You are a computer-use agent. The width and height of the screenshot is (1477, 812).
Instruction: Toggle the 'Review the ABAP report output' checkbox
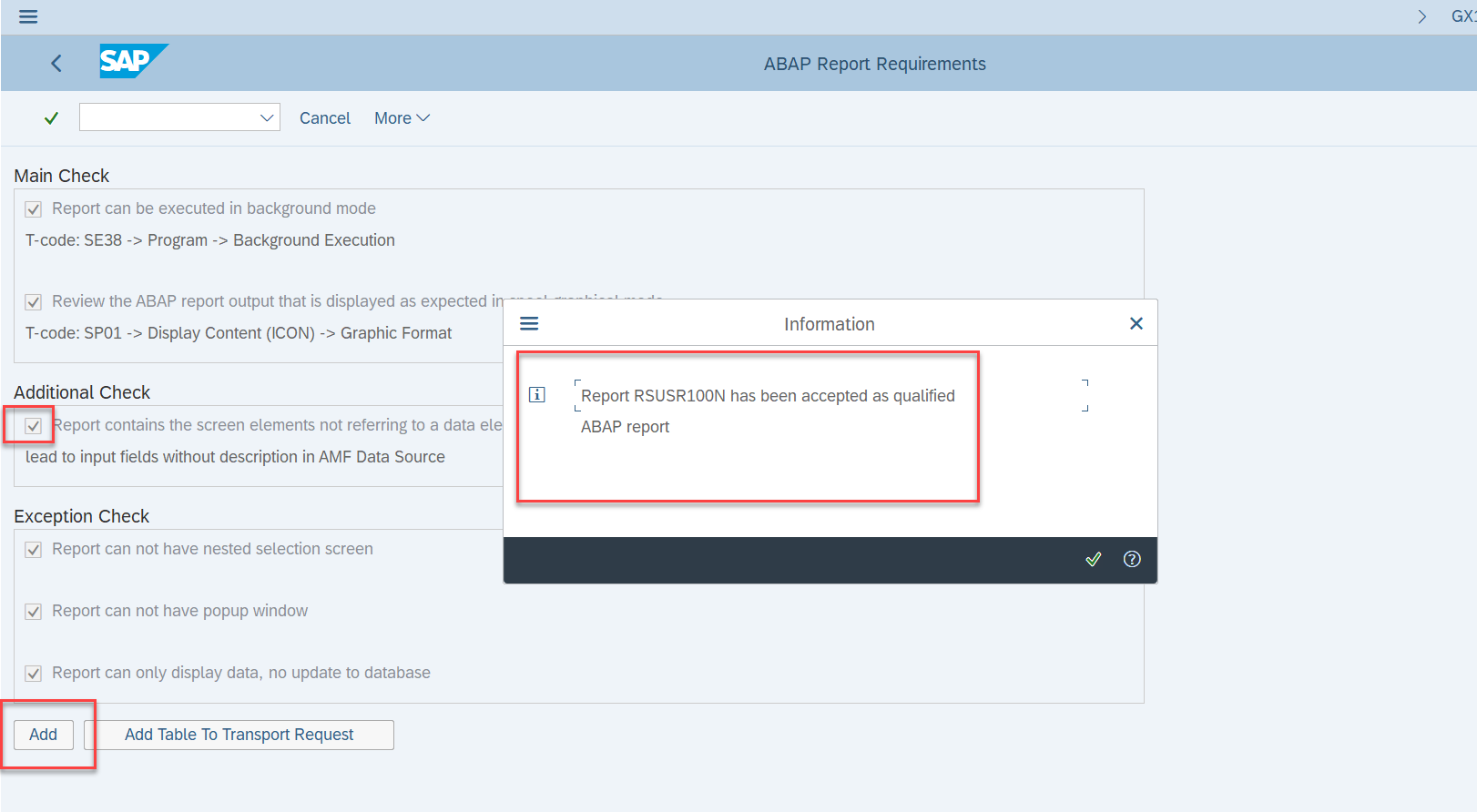click(34, 302)
